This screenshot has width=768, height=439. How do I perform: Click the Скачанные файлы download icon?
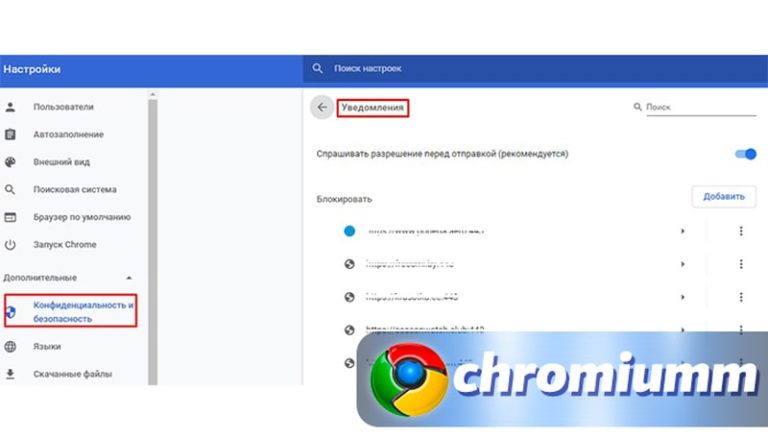pyautogui.click(x=10, y=374)
